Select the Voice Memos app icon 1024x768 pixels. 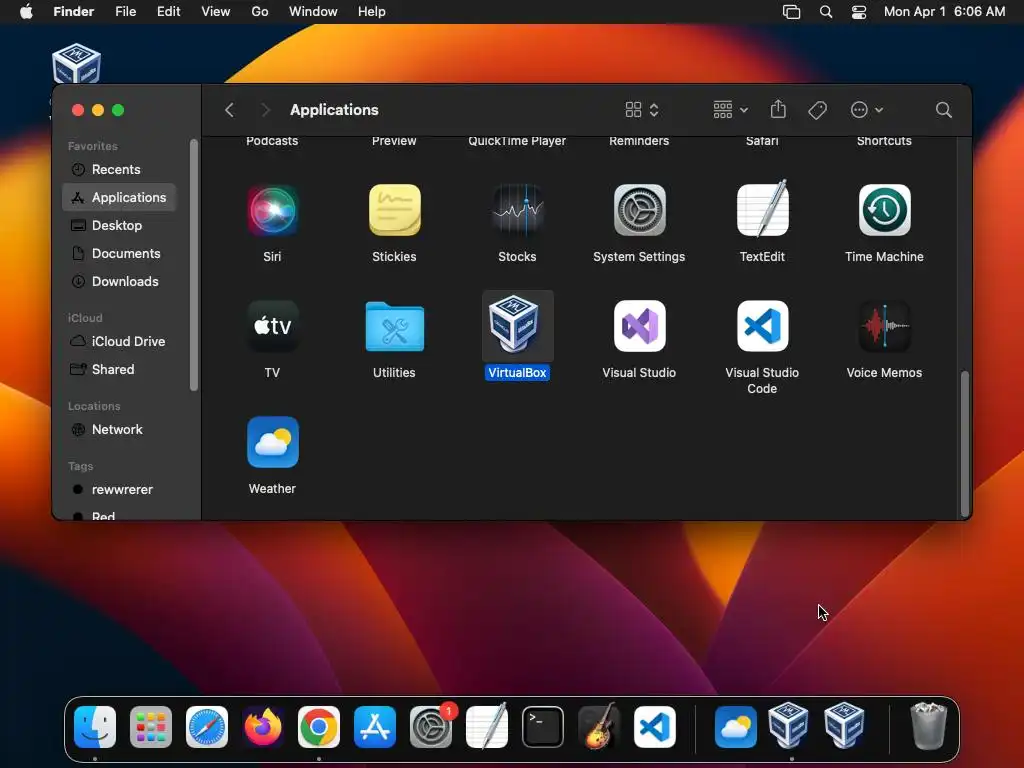click(x=884, y=326)
